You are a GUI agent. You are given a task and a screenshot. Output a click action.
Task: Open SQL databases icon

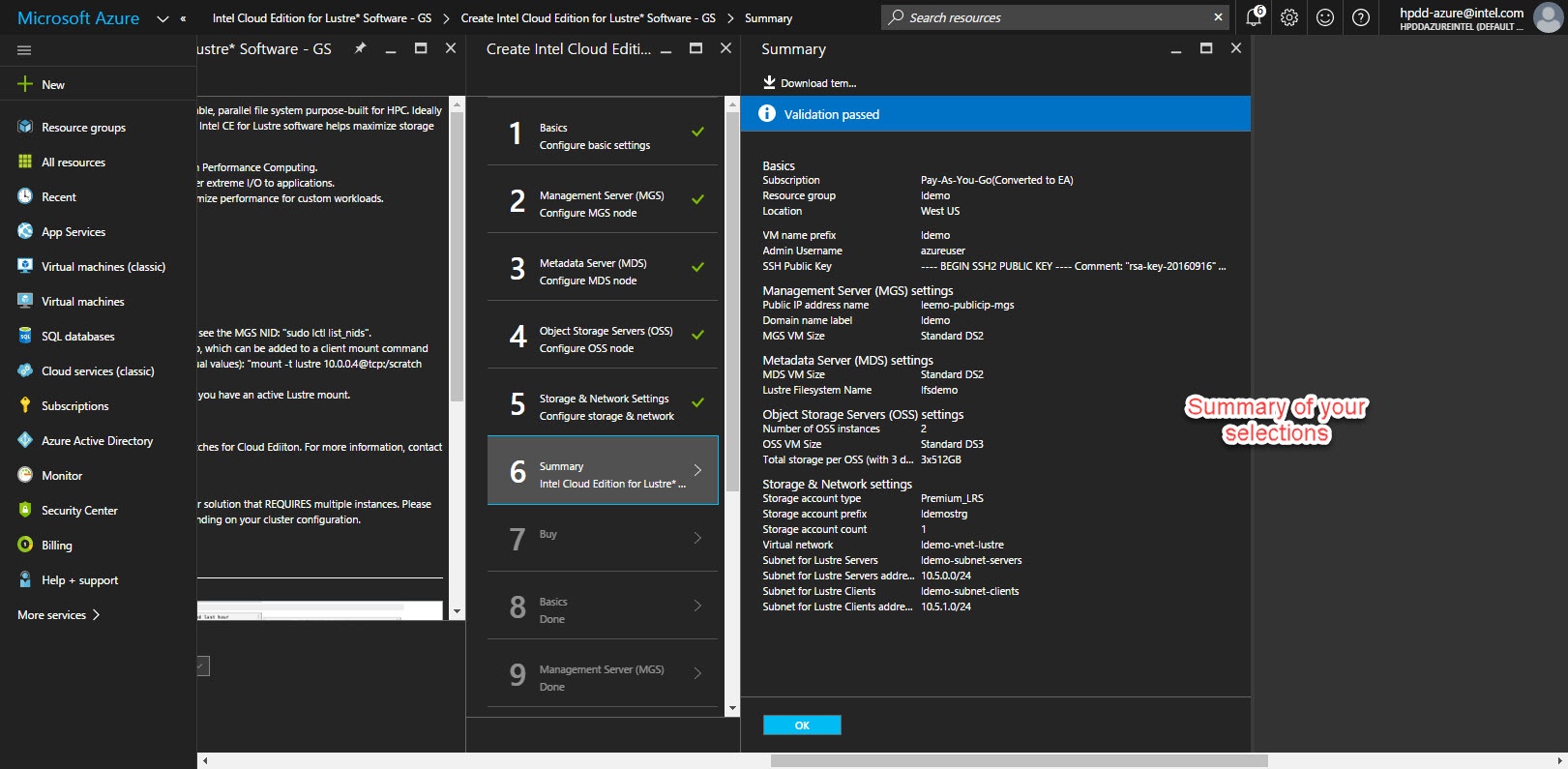pos(25,336)
